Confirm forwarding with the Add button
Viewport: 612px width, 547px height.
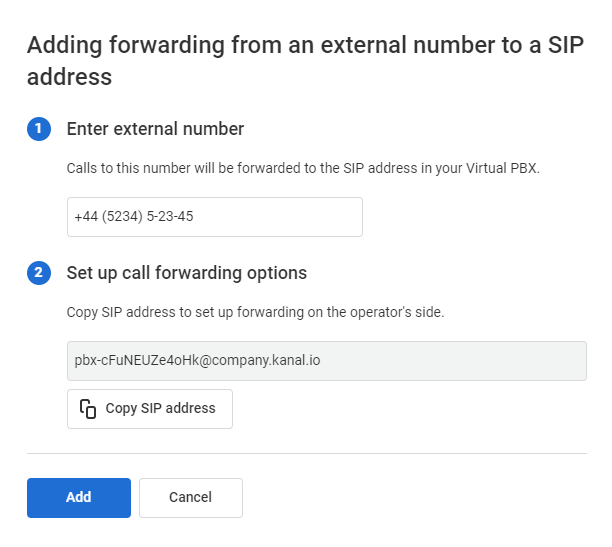pos(79,498)
